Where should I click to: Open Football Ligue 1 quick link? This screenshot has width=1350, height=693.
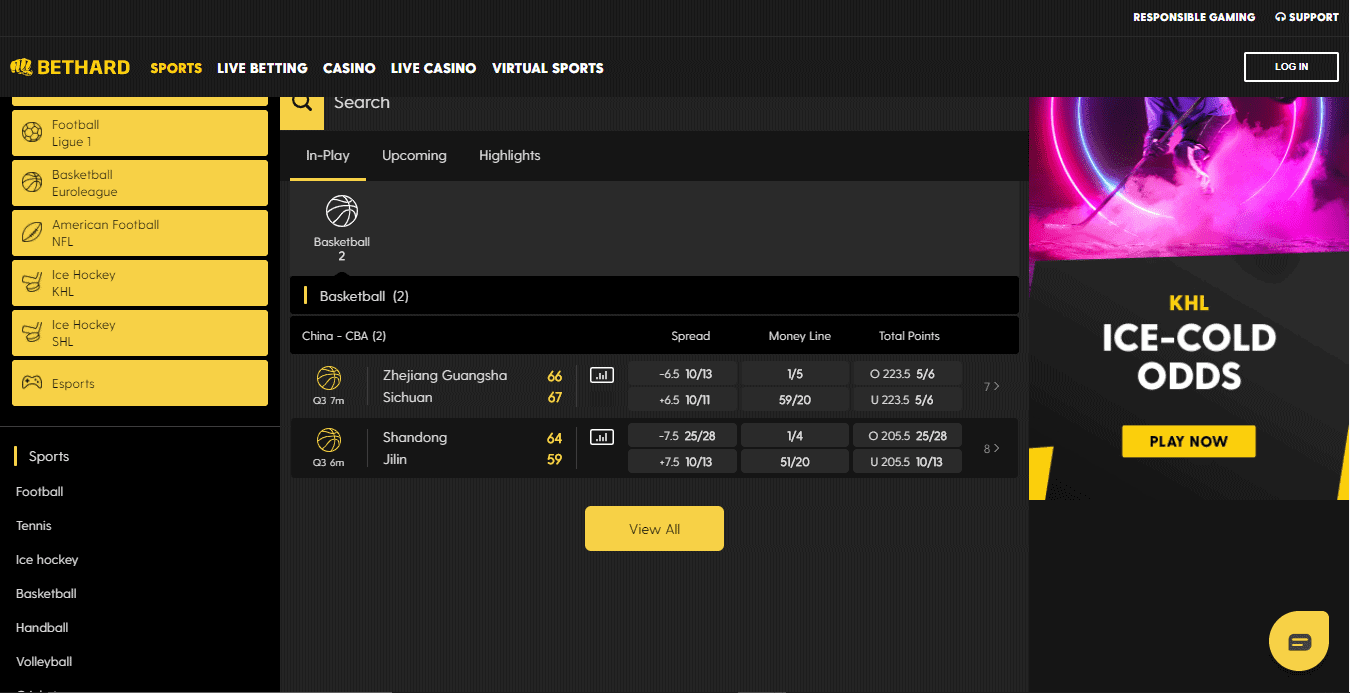pyautogui.click(x=140, y=133)
